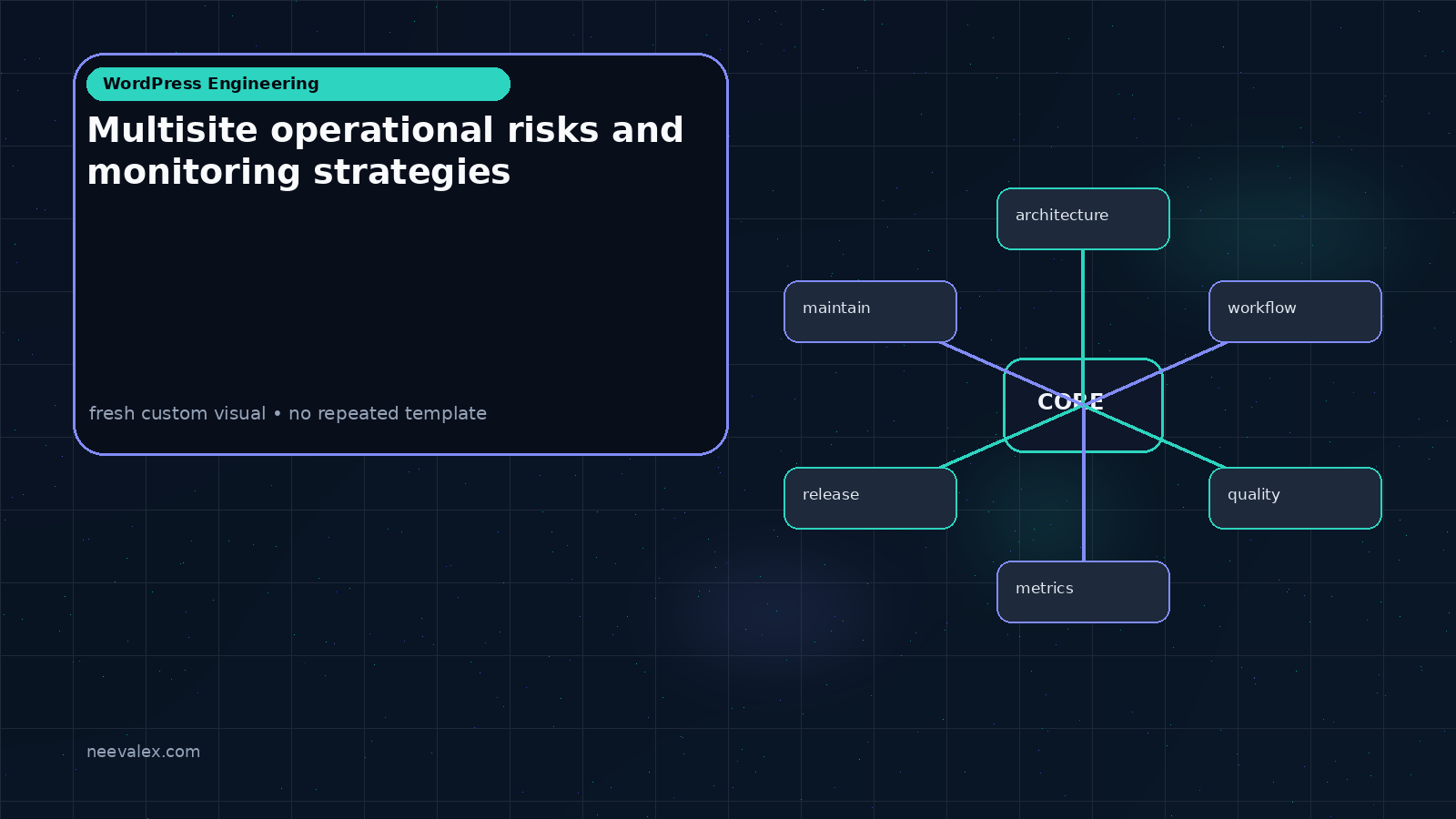Viewport: 1456px width, 819px height.
Task: Click the Multisite operational risks headline
Action: tap(385, 151)
